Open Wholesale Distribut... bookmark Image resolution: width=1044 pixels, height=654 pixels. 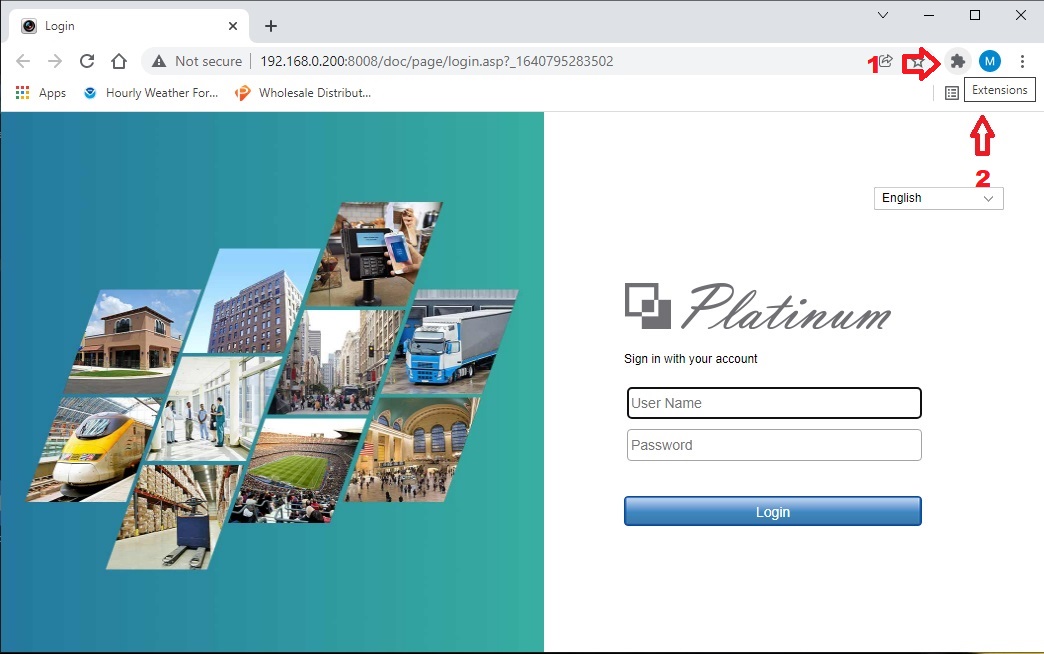tap(302, 93)
